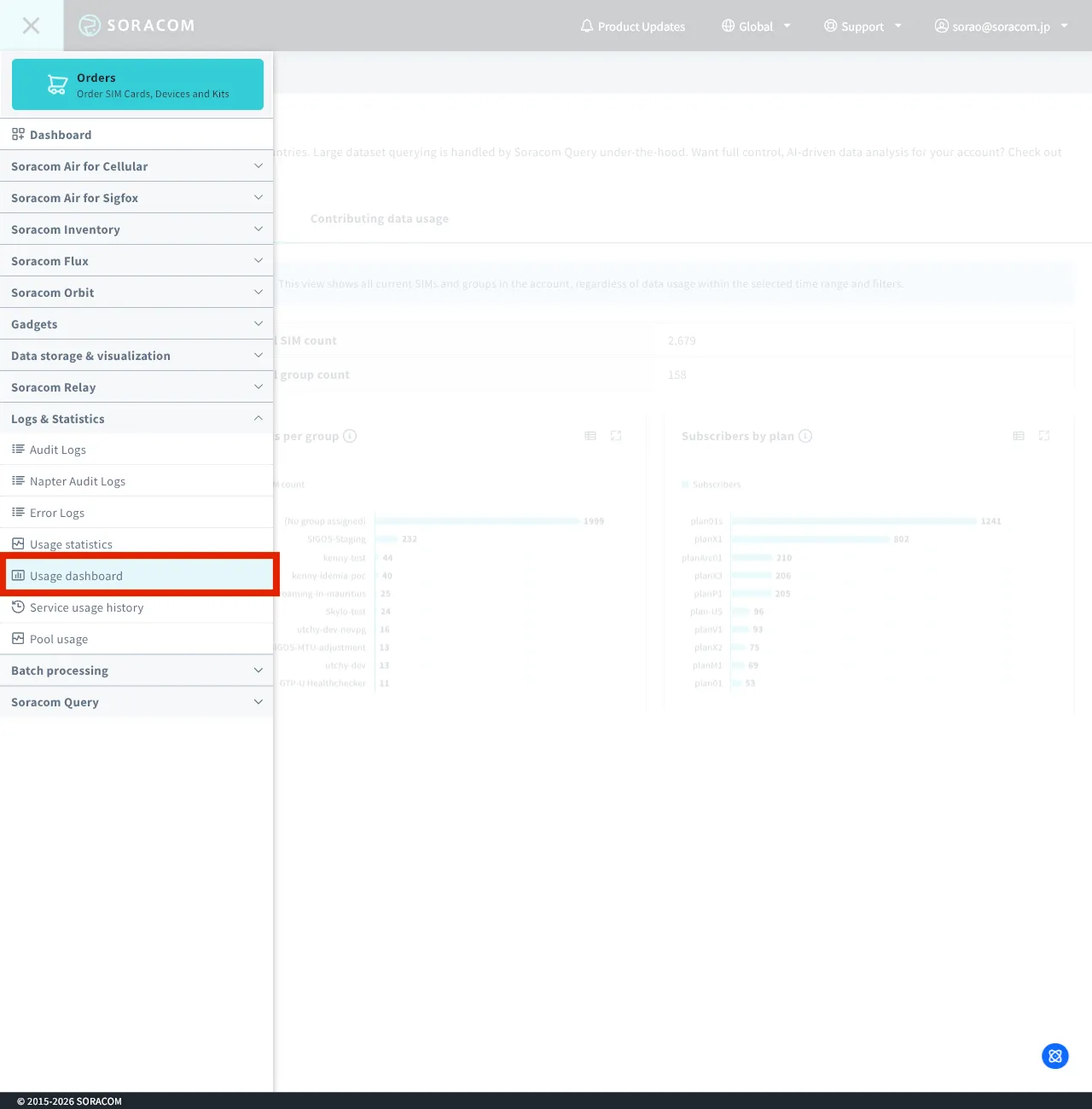This screenshot has height=1109, width=1092.
Task: Click the Soracom logo
Action: click(x=136, y=26)
